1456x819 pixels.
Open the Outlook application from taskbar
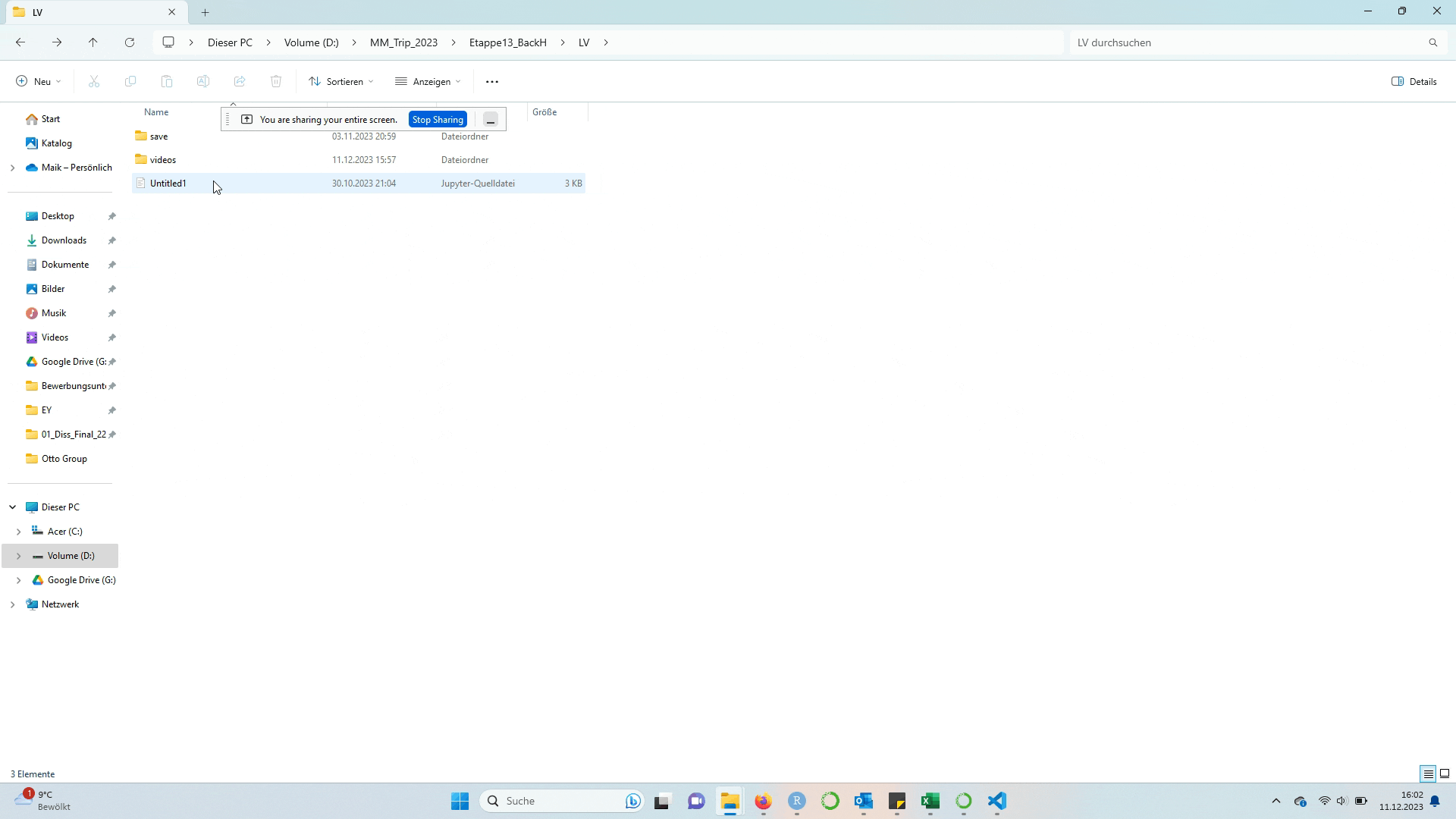864,800
